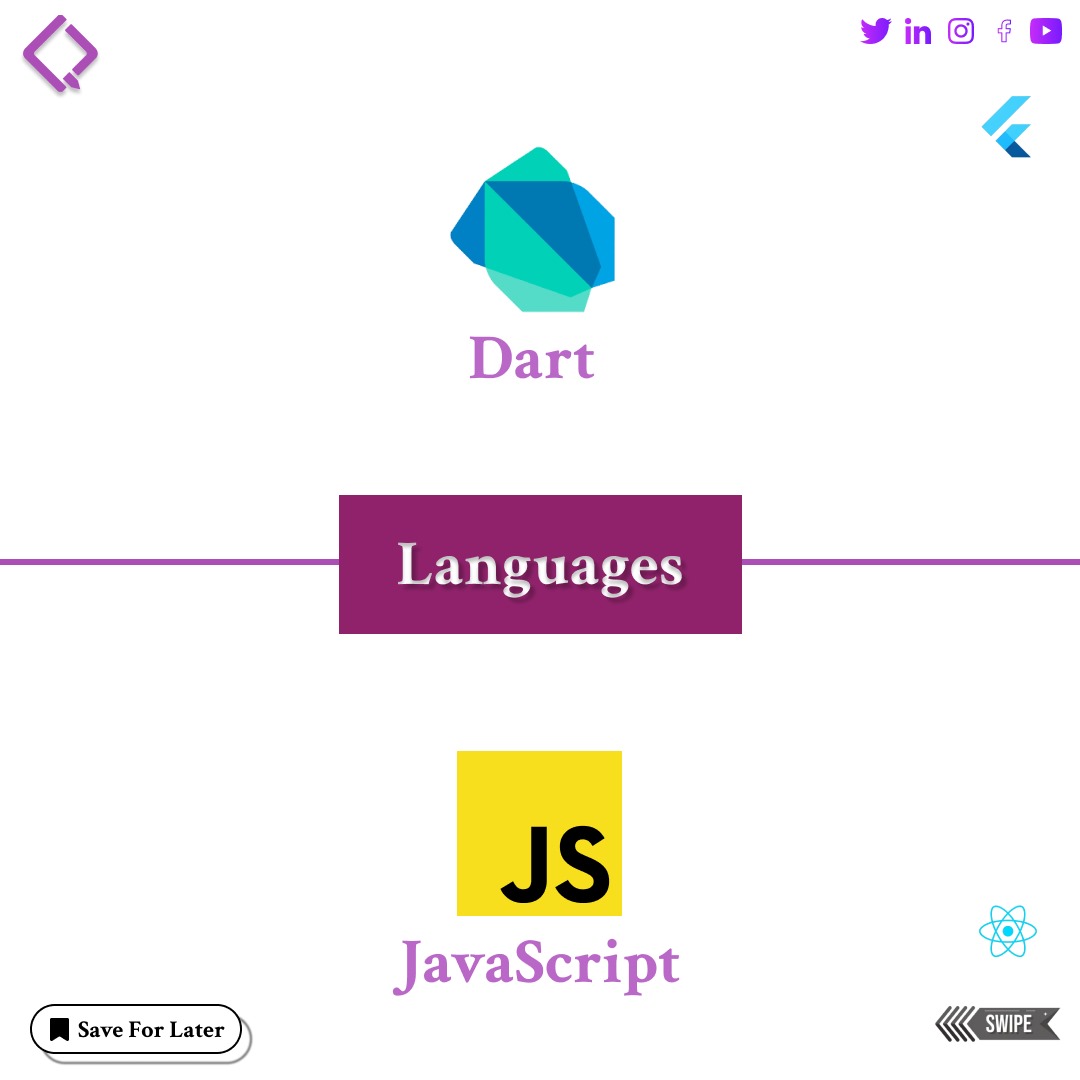Click the Languages banner

pos(540,564)
